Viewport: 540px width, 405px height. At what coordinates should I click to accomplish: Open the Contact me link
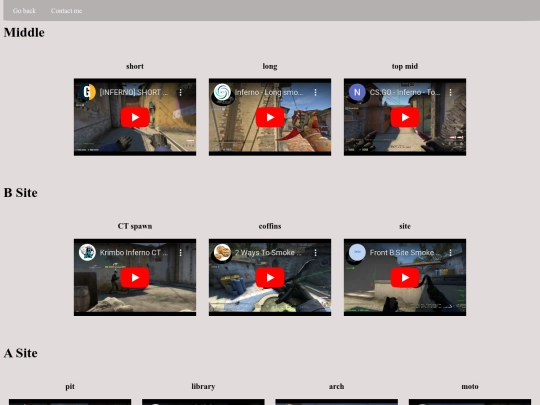tap(66, 11)
